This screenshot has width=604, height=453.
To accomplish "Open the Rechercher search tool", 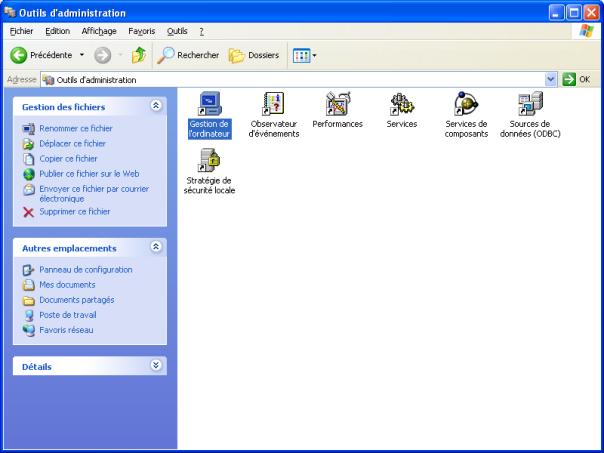I will coord(188,55).
